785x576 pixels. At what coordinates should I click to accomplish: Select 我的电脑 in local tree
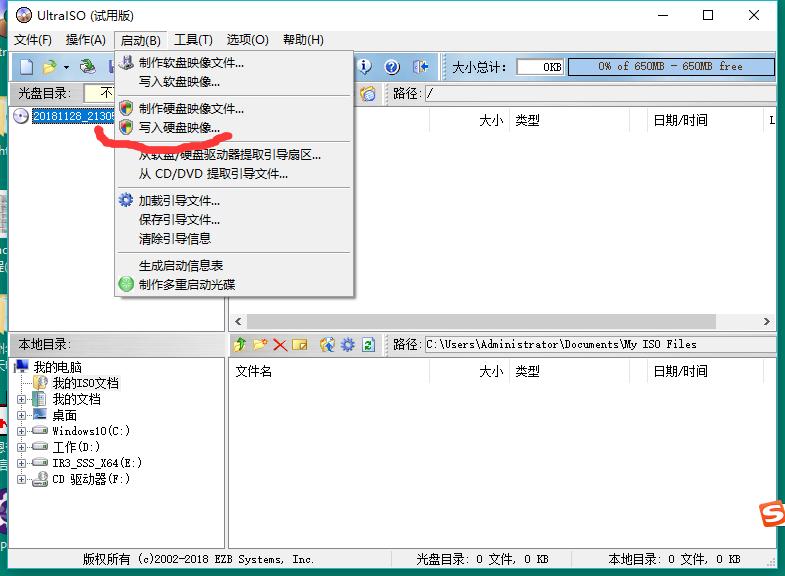pos(58,367)
